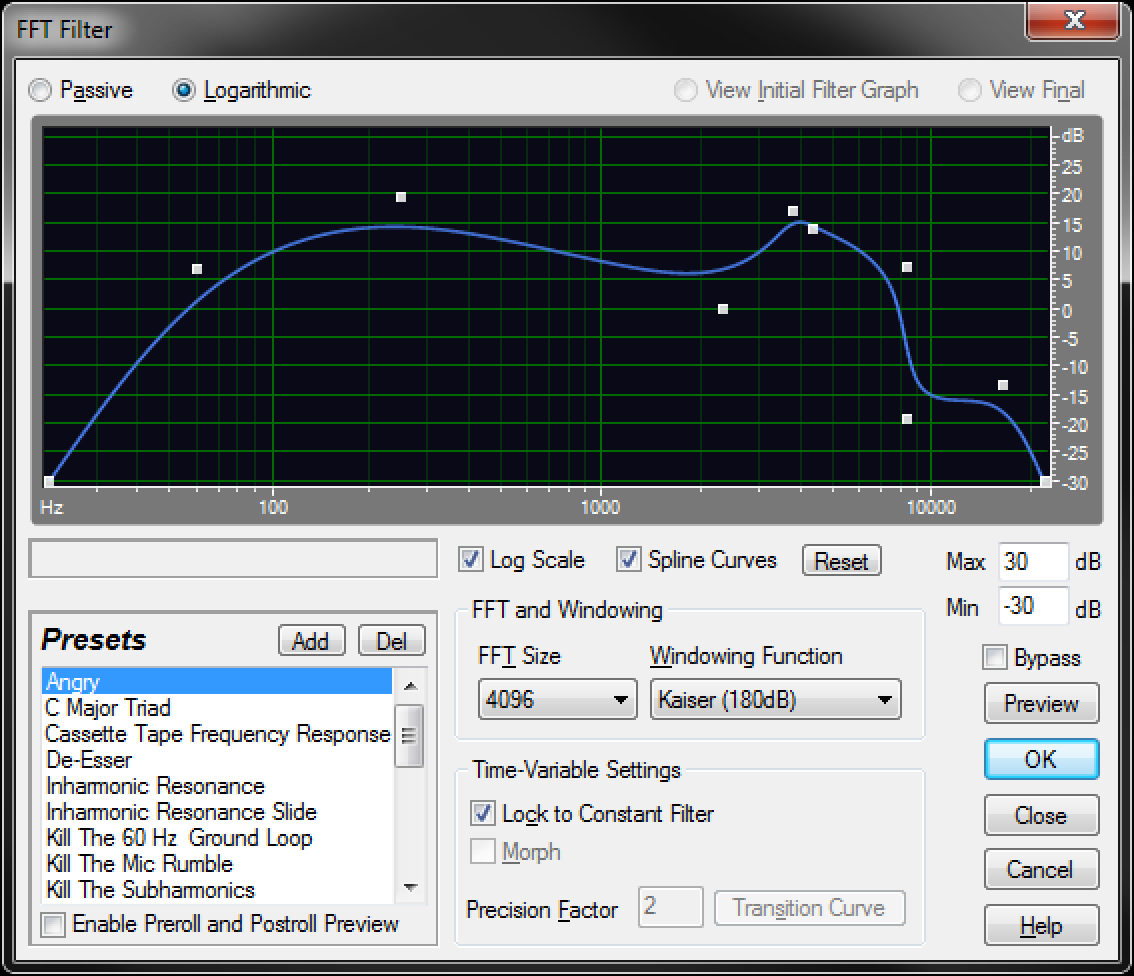
Task: Select the De-Esser preset
Action: [217, 759]
